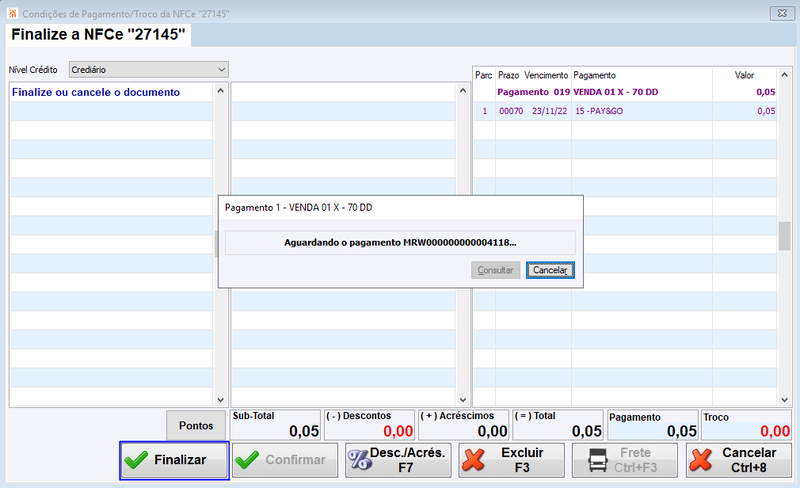
Task: Click the percent icon on Desc./Acrés. F7
Action: click(360, 460)
